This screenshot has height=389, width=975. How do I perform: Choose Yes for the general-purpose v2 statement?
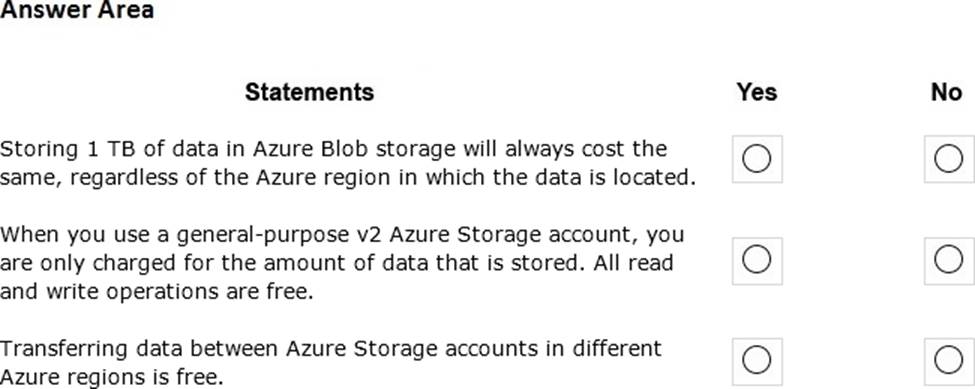[x=757, y=260]
